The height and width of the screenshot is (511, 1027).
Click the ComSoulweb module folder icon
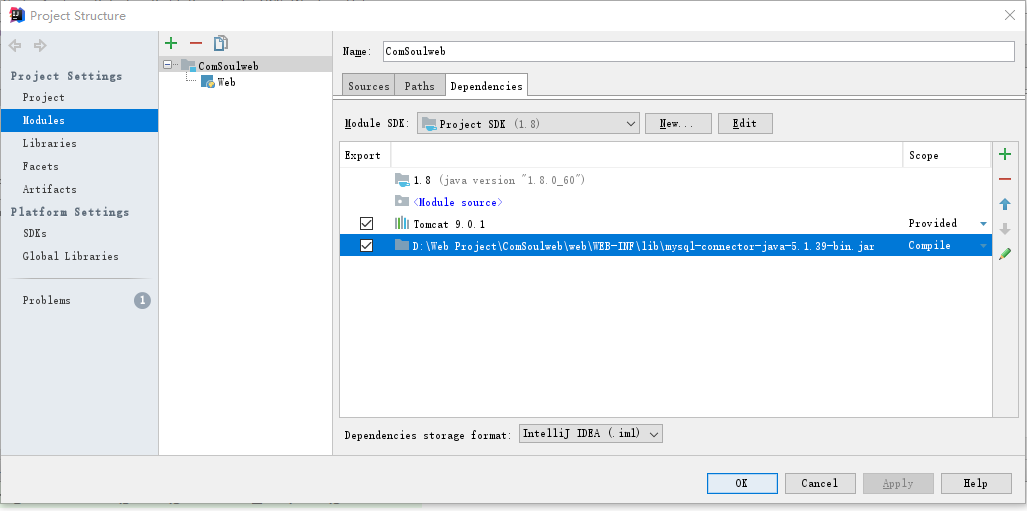click(189, 66)
